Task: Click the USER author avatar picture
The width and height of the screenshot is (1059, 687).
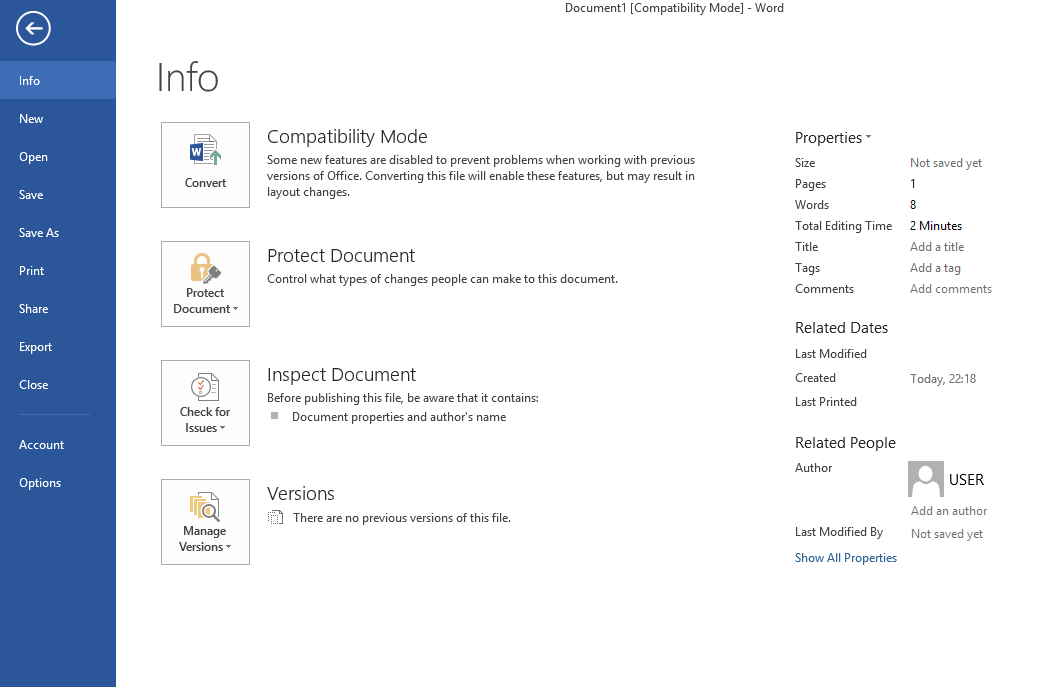Action: pos(926,479)
